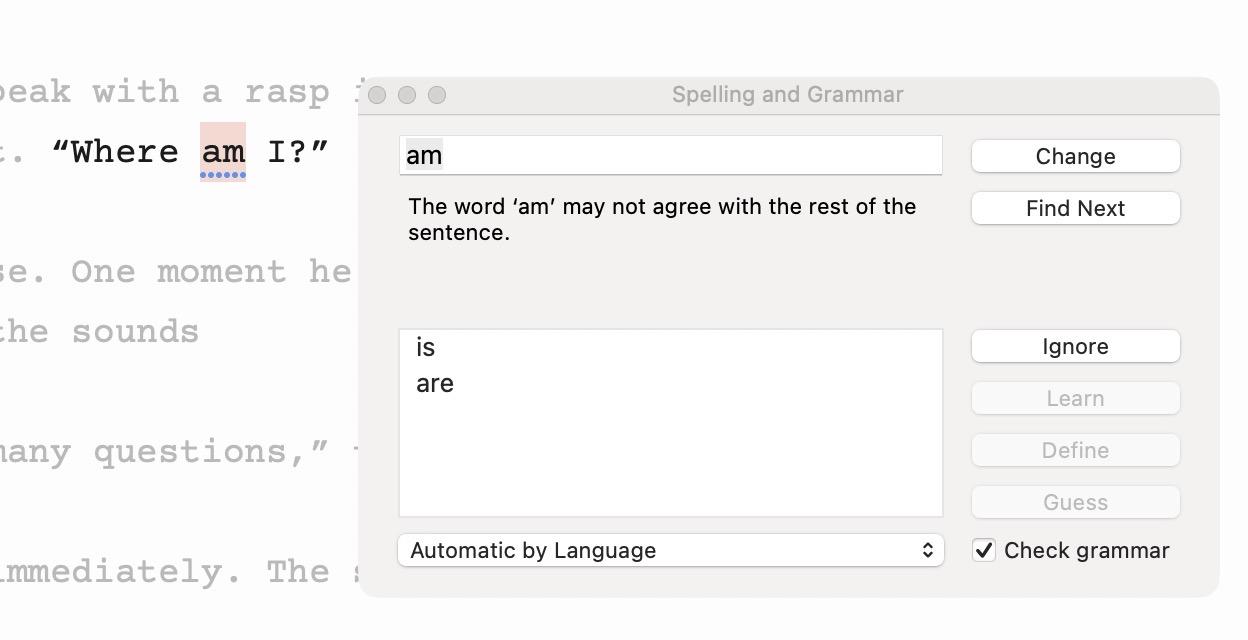Click the Spelling and Grammar title bar
This screenshot has height=640, width=1248.
tap(790, 94)
